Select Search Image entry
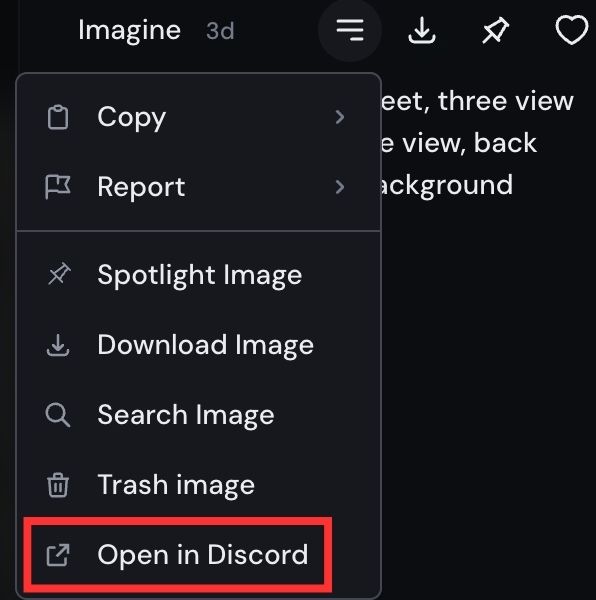This screenshot has width=596, height=600. [x=199, y=415]
